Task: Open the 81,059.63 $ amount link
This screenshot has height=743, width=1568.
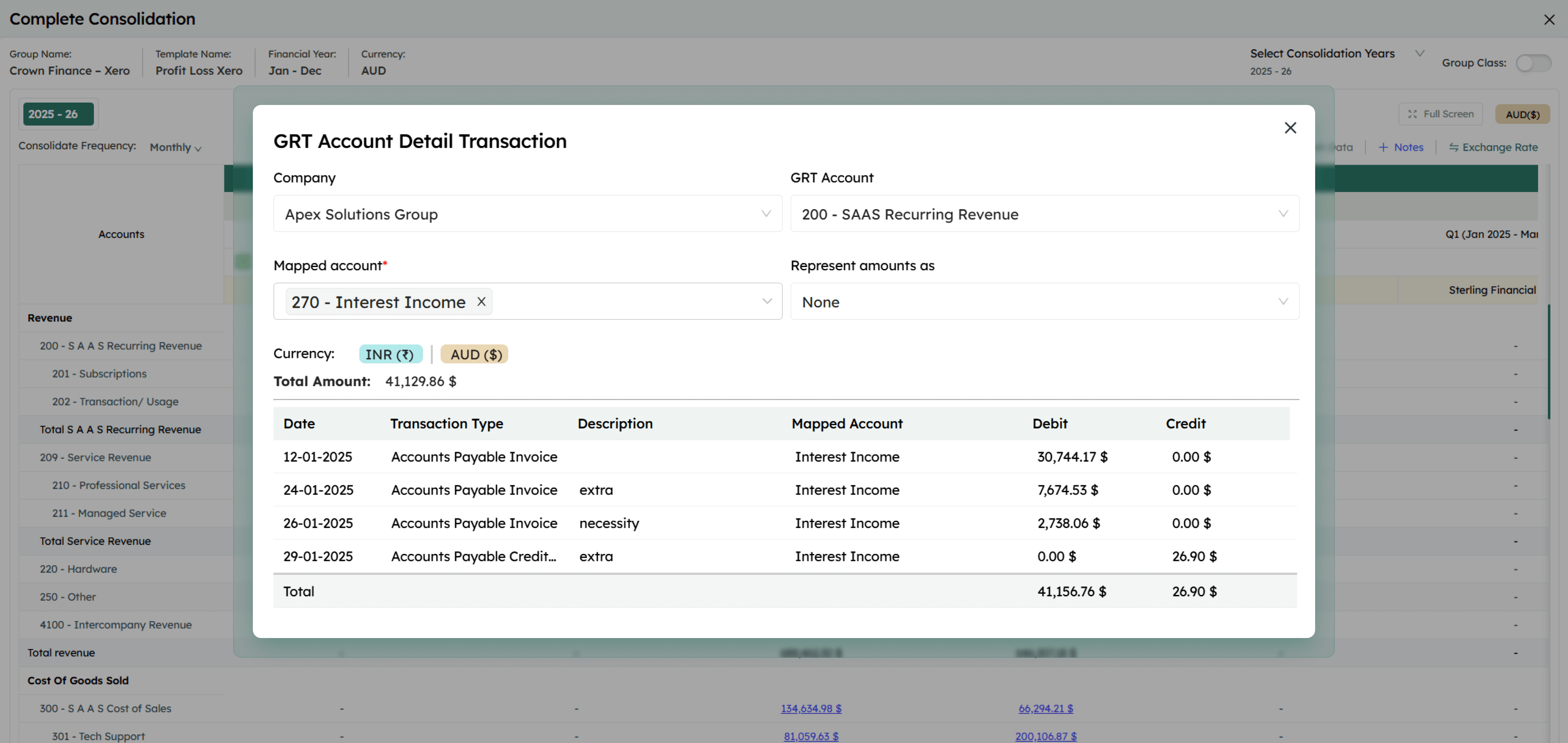Action: pos(811,736)
